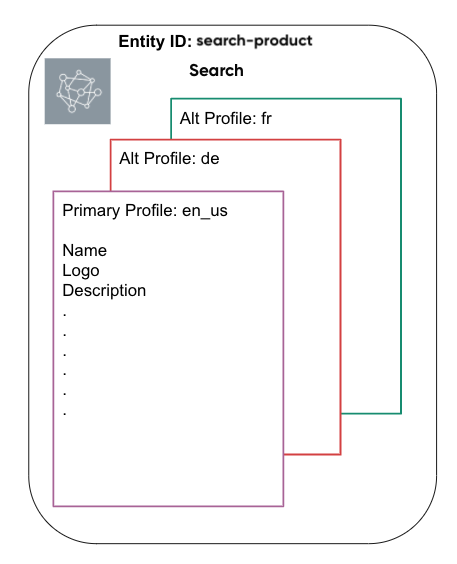The width and height of the screenshot is (457, 564).
Task: Click the green border of fr profile
Action: pos(401,252)
